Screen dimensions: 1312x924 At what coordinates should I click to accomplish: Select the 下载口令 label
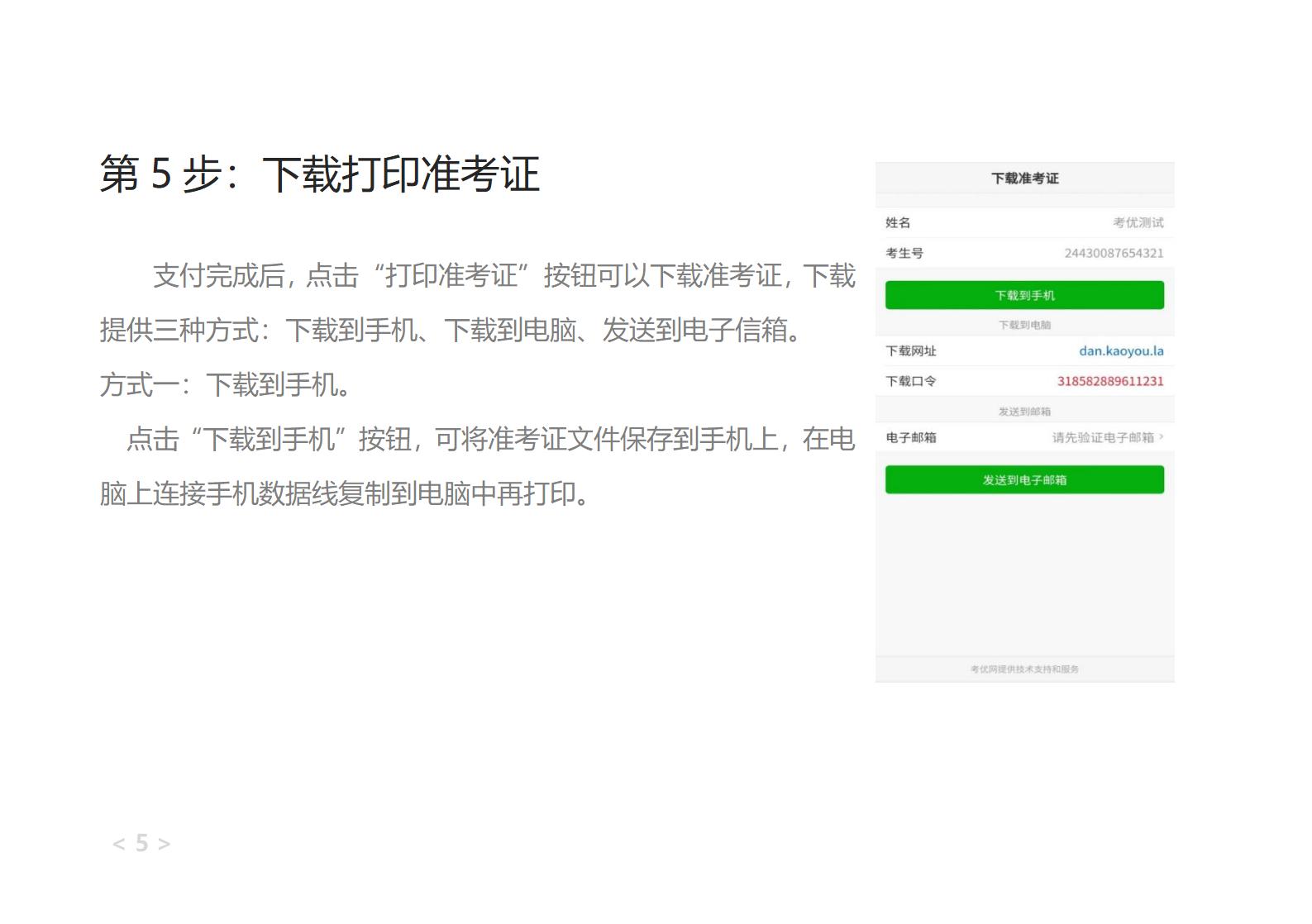pyautogui.click(x=910, y=381)
